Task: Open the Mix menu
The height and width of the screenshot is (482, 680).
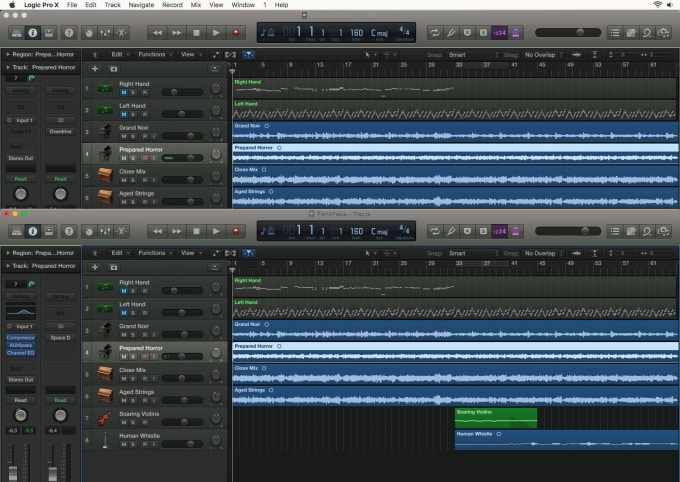Action: (196, 5)
